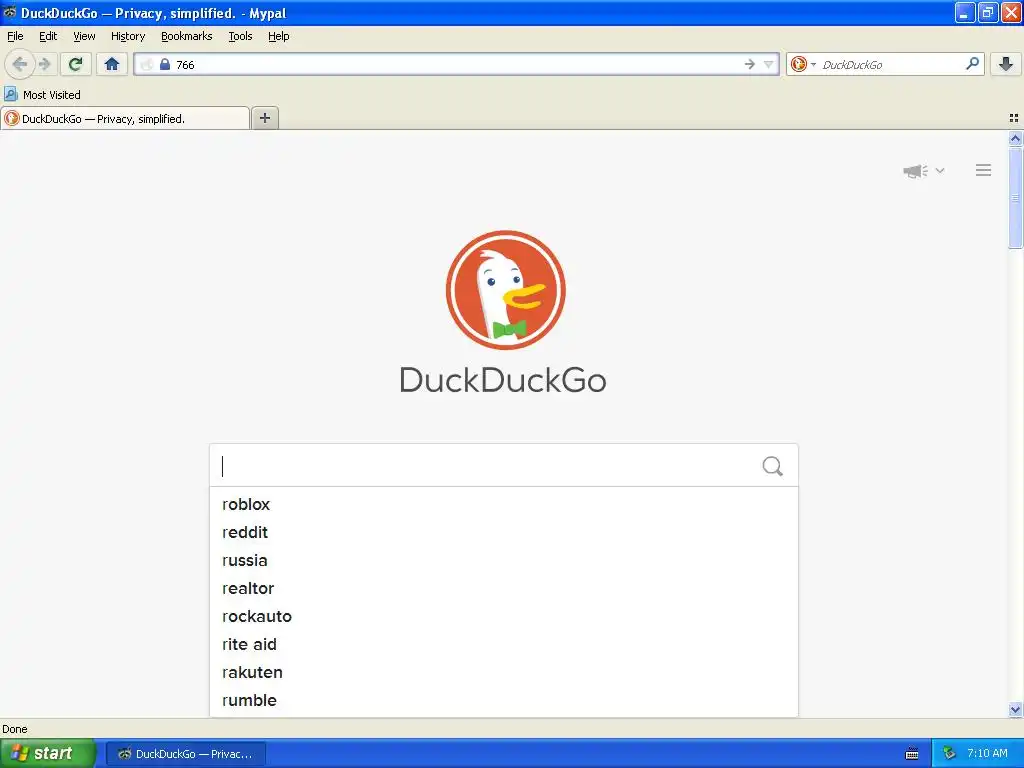The image size is (1024, 768).
Task: Choose the 'roblox' suggestion
Action: tap(504, 504)
